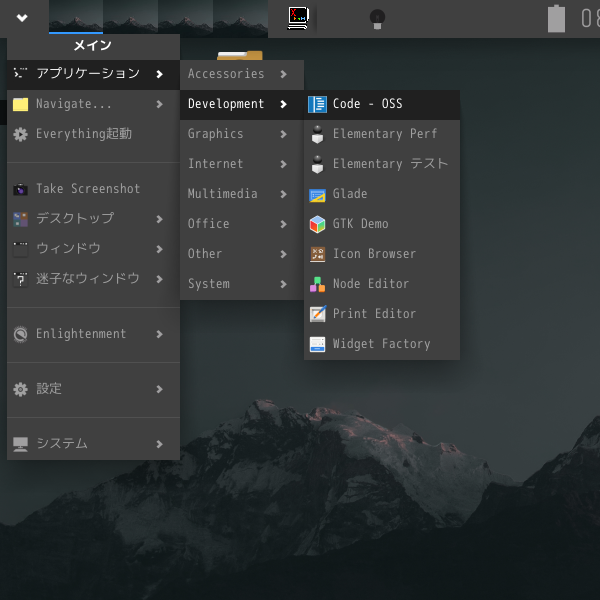Viewport: 600px width, 600px height.
Task: Expand the Internet submenu arrow
Action: coord(284,164)
